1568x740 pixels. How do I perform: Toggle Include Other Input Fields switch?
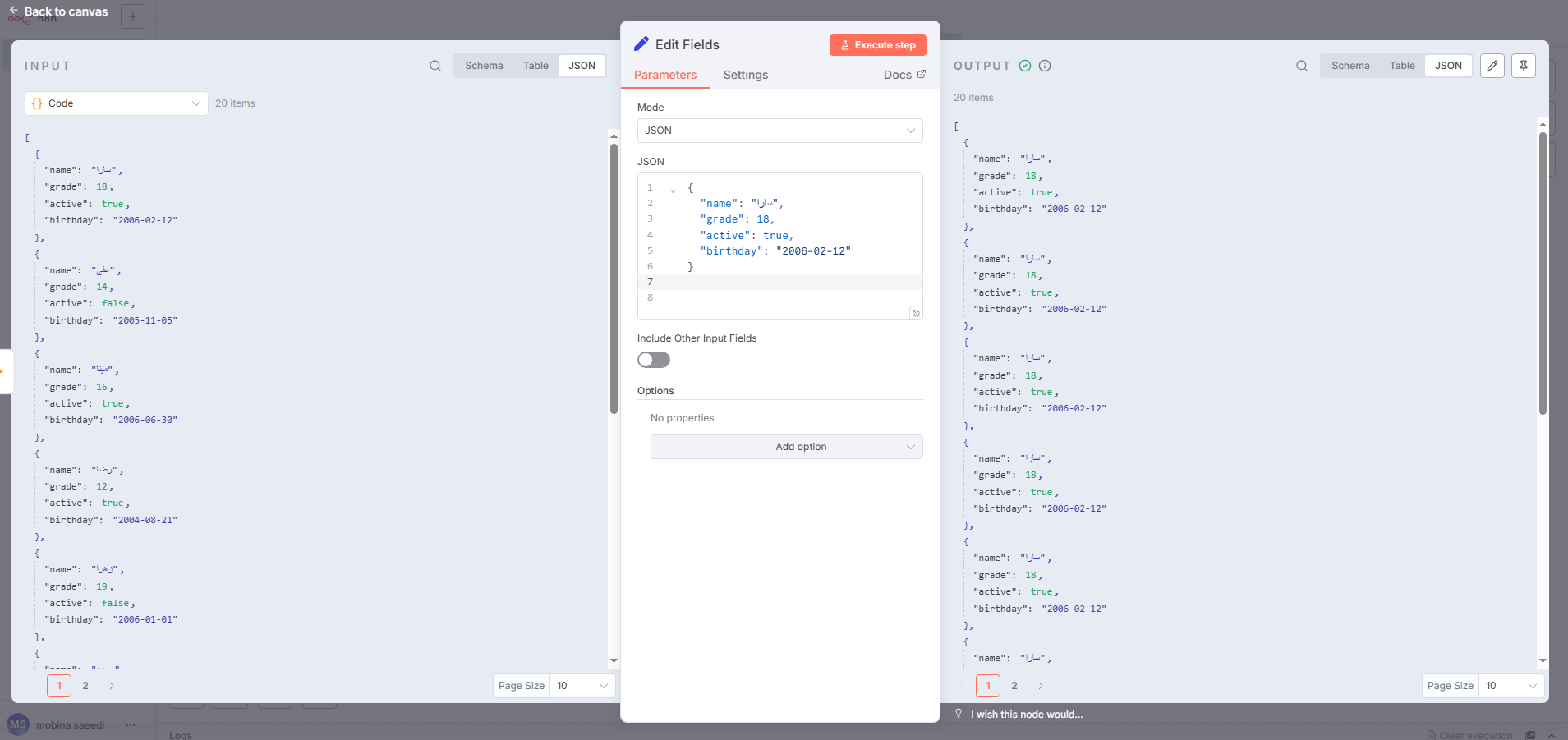click(654, 360)
